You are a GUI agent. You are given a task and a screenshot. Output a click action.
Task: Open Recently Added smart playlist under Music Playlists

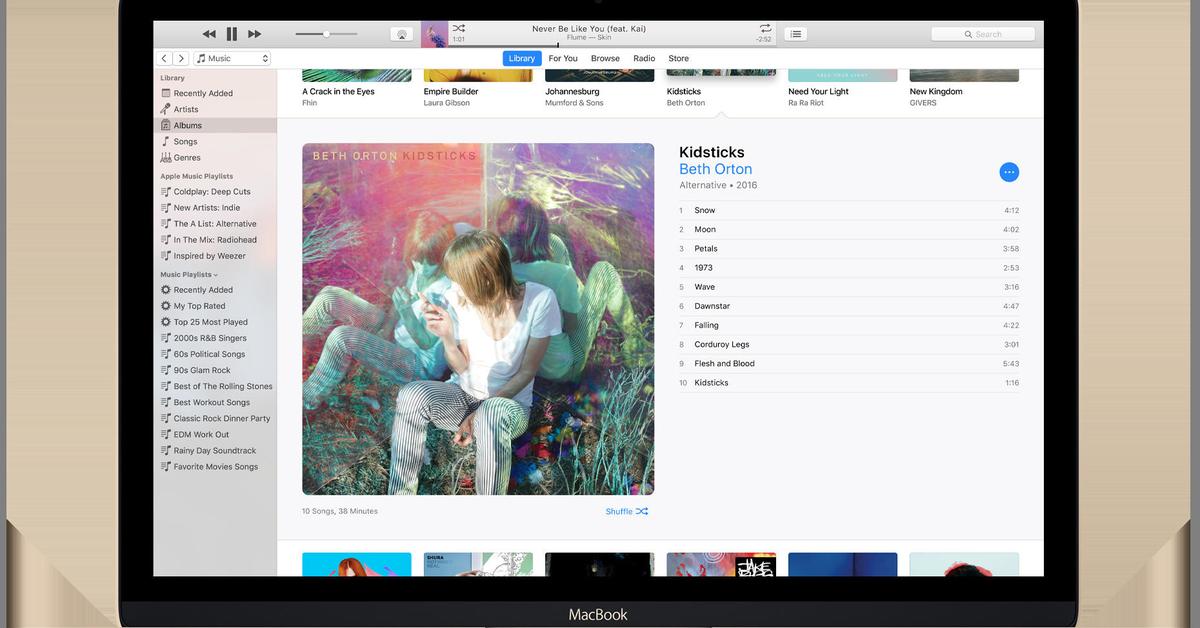pyautogui.click(x=215, y=290)
